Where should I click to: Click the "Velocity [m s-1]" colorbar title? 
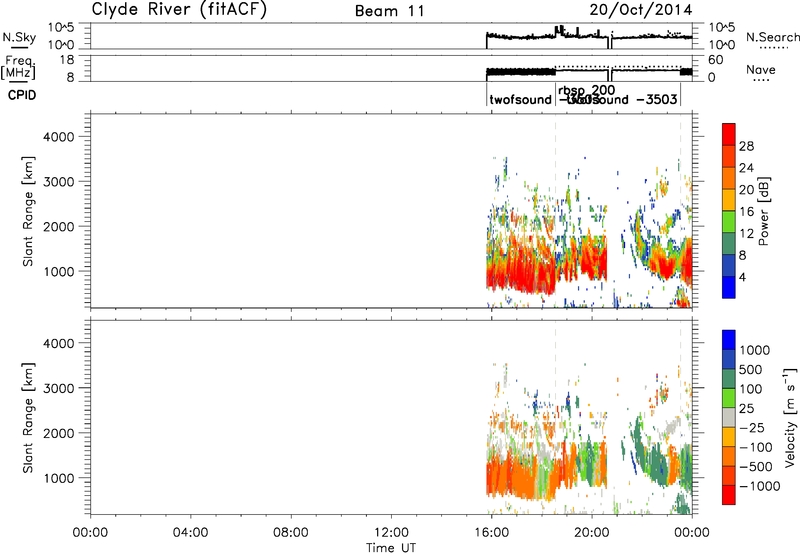point(790,418)
